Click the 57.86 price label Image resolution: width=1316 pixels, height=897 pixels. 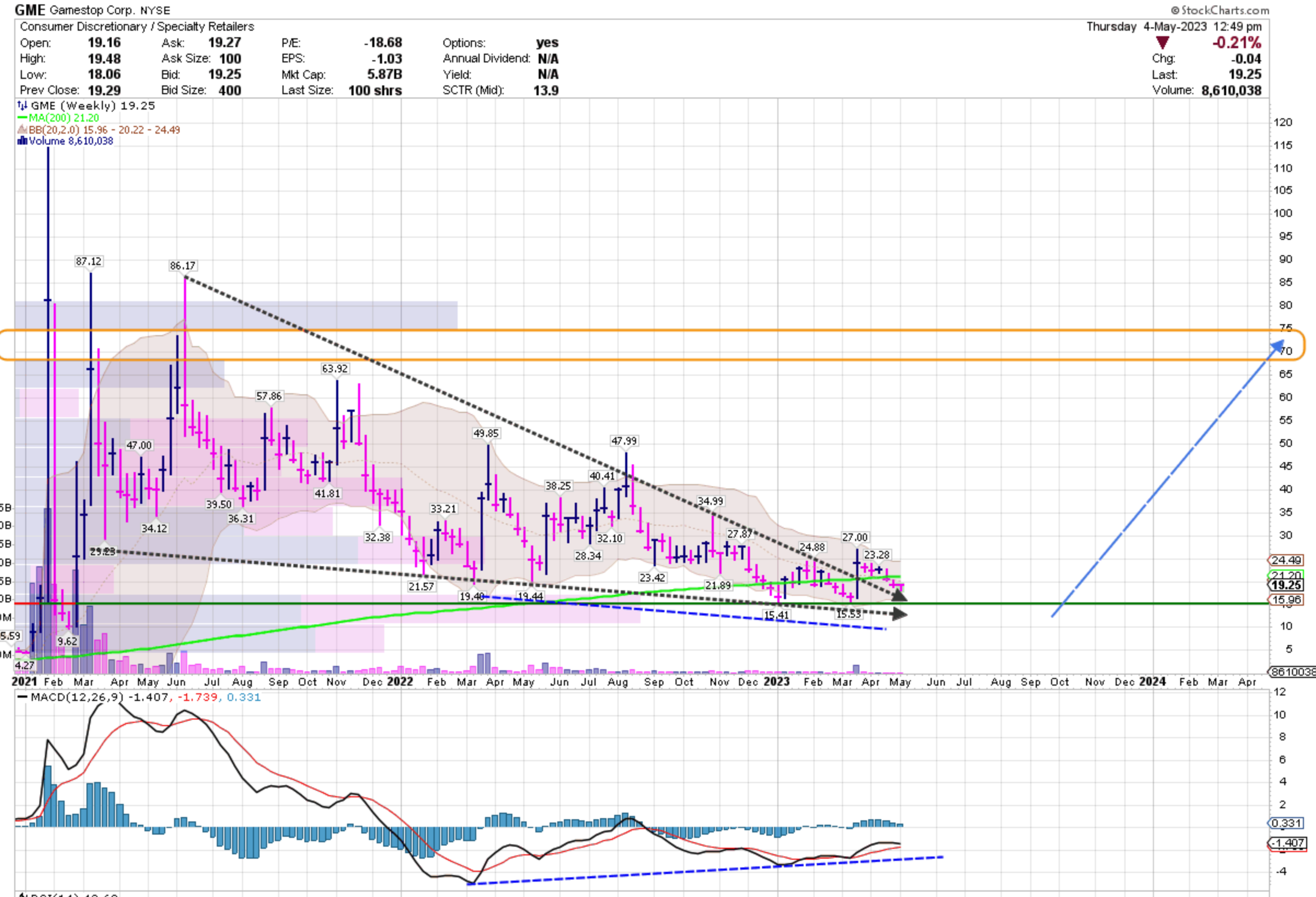pos(269,396)
